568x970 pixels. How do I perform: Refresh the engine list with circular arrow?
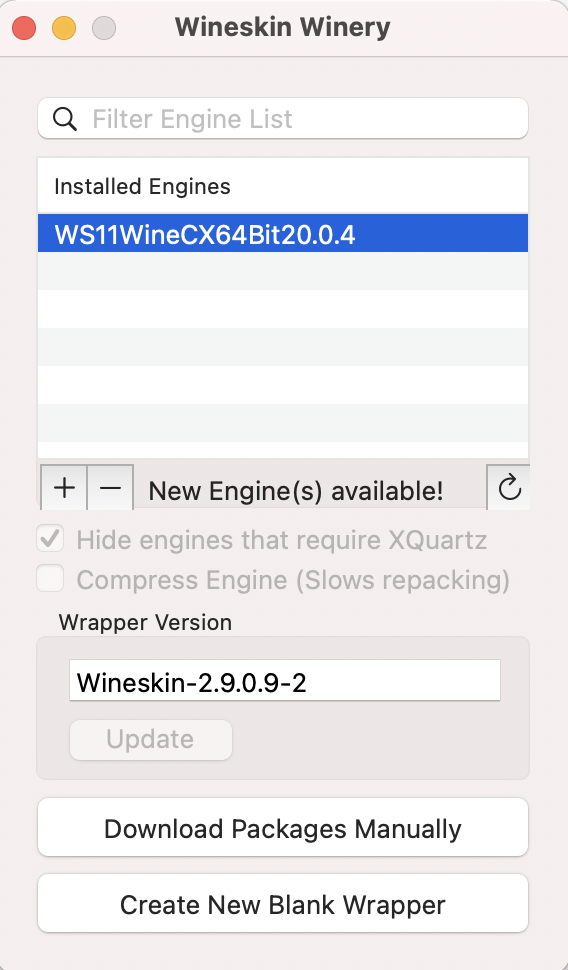pos(509,488)
